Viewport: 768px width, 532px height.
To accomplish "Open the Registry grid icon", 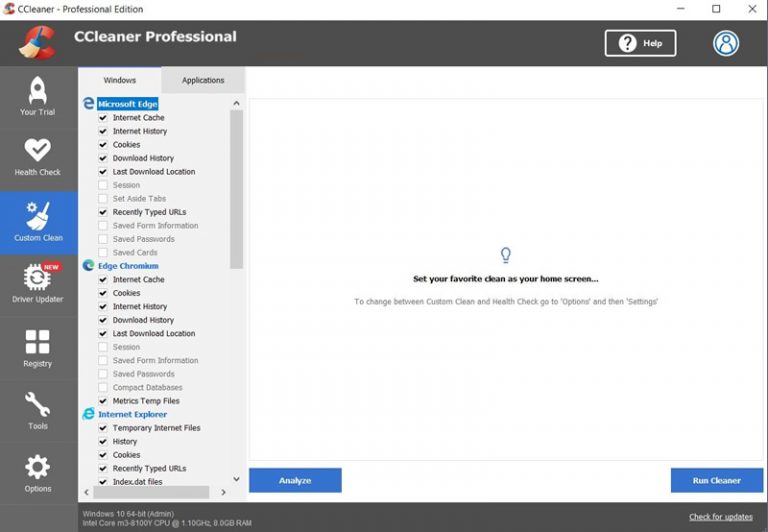I will coord(38,343).
